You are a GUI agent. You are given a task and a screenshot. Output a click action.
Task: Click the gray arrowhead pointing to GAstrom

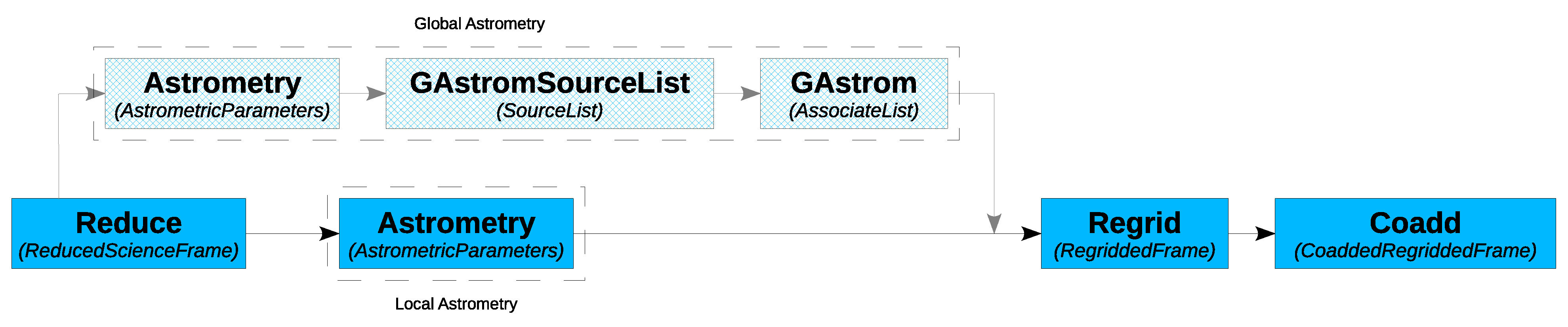pyautogui.click(x=750, y=93)
